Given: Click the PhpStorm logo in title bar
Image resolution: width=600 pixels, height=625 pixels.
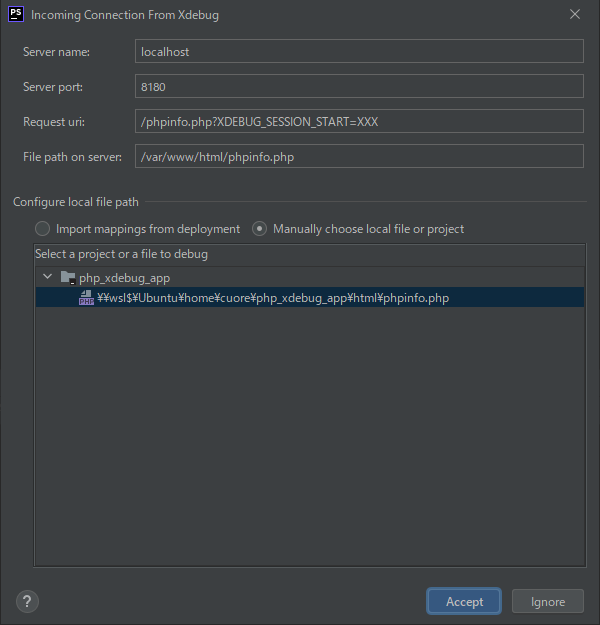Looking at the screenshot, I should coord(15,15).
